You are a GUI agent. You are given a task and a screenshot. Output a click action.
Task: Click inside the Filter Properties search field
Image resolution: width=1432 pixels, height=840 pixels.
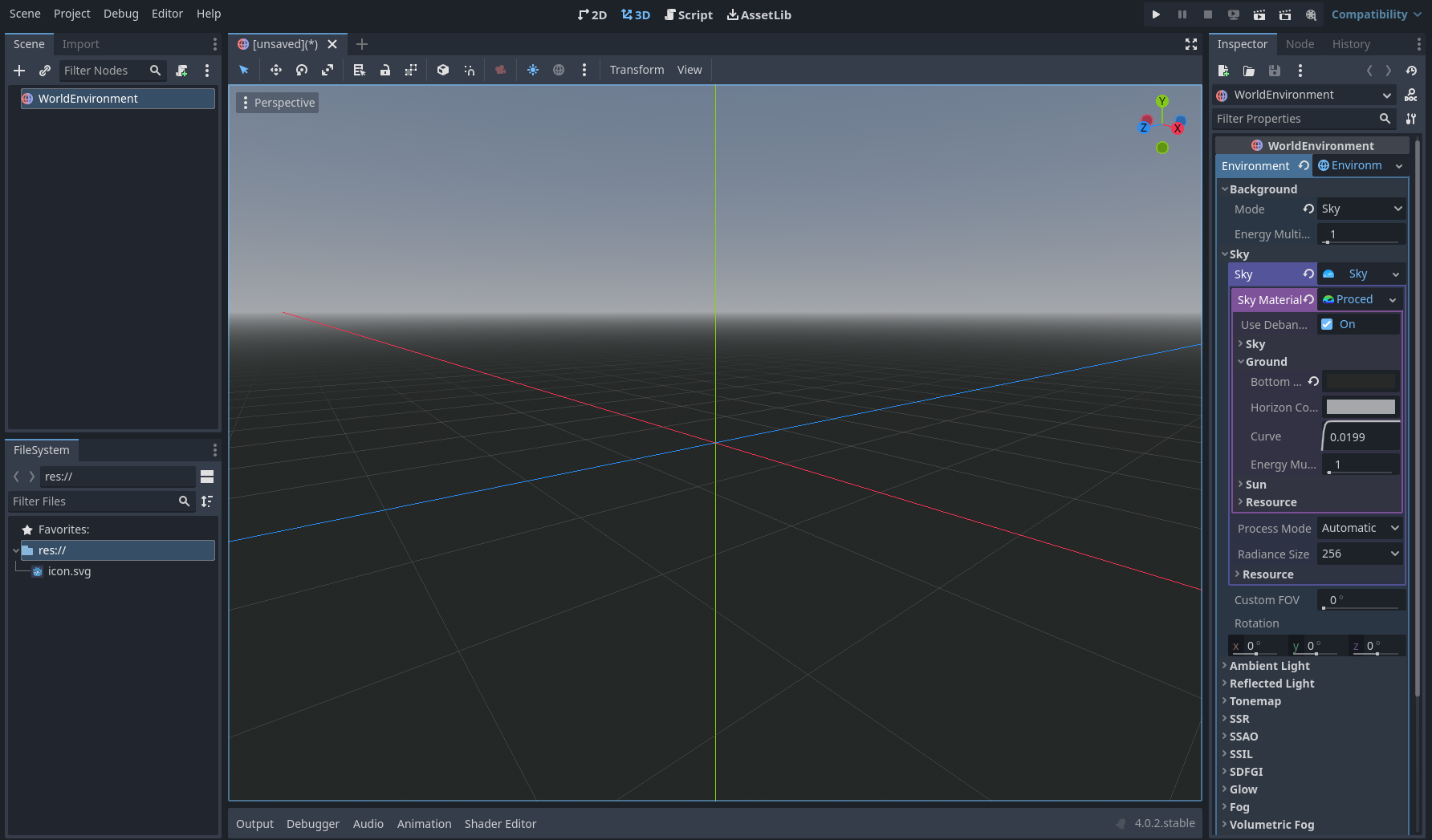(x=1292, y=119)
